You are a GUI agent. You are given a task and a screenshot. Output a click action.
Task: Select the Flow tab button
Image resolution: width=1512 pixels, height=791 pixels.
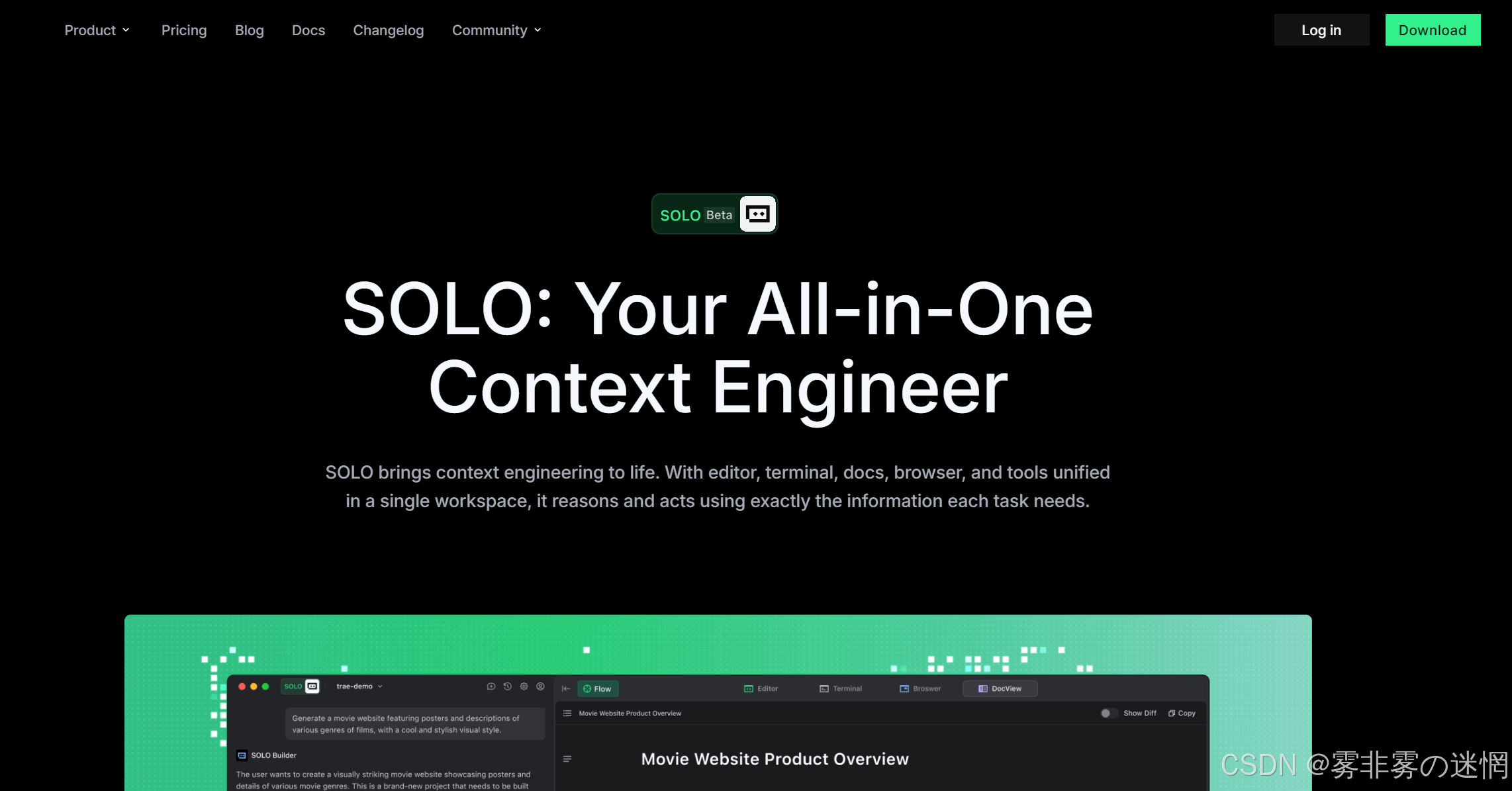(598, 688)
